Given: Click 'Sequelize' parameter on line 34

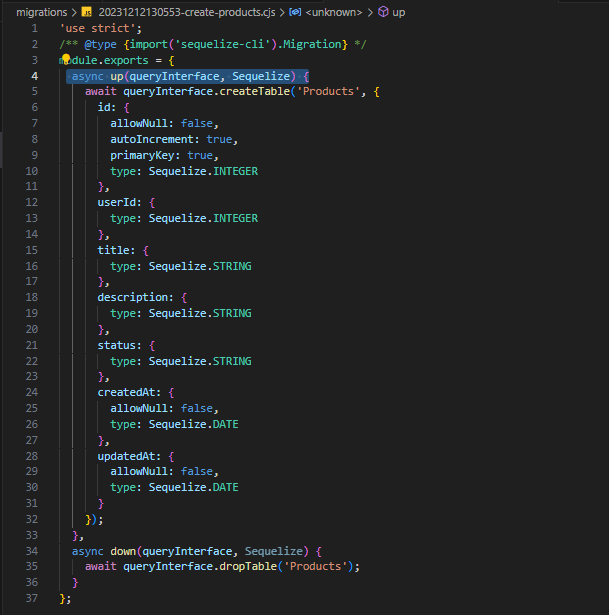Looking at the screenshot, I should coord(273,551).
